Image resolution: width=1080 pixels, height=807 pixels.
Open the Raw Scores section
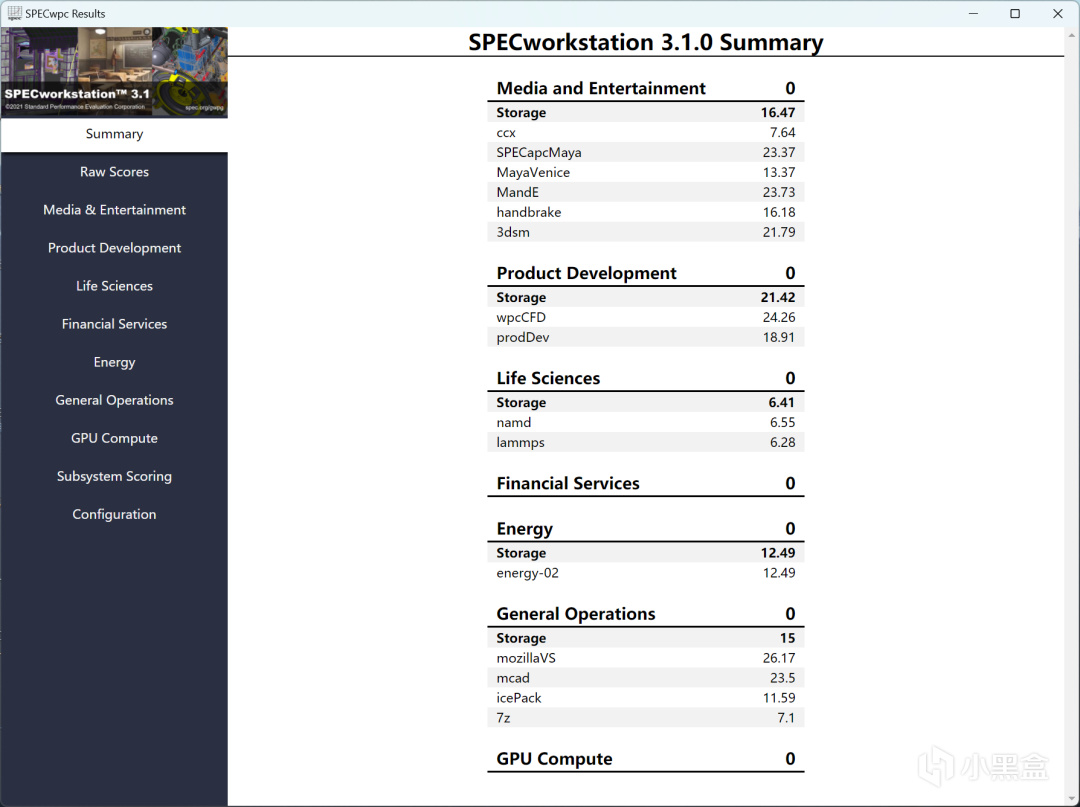tap(114, 171)
